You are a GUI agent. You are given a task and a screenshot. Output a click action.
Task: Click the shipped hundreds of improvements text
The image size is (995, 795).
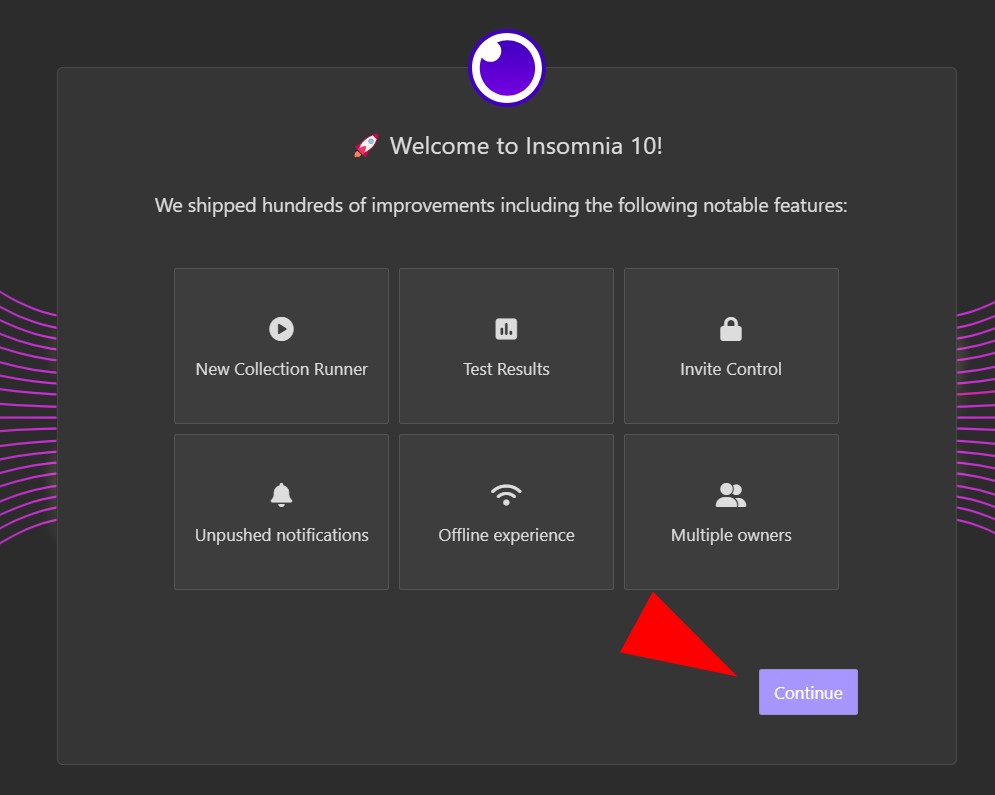click(501, 206)
